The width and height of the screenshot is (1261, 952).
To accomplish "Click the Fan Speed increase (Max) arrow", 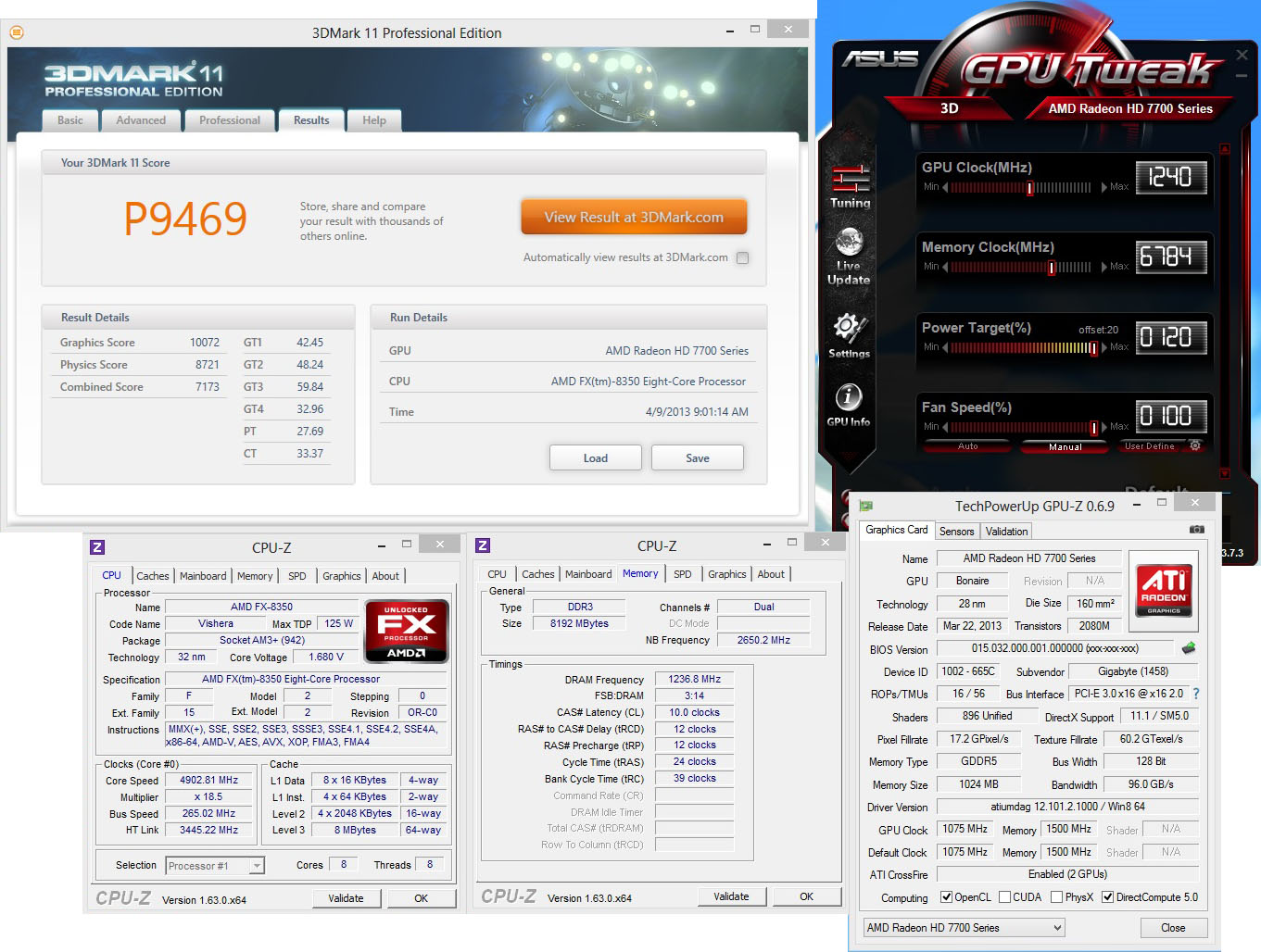I will click(x=1104, y=427).
